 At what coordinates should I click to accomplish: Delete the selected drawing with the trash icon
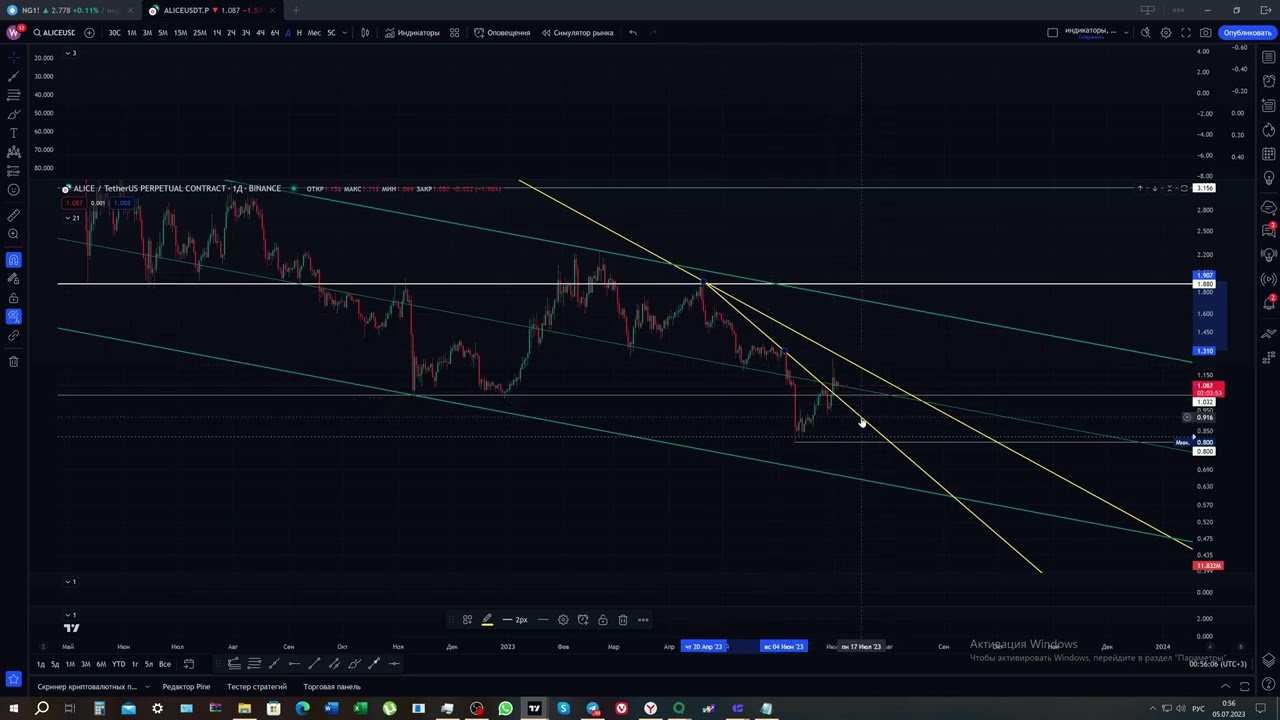click(623, 620)
